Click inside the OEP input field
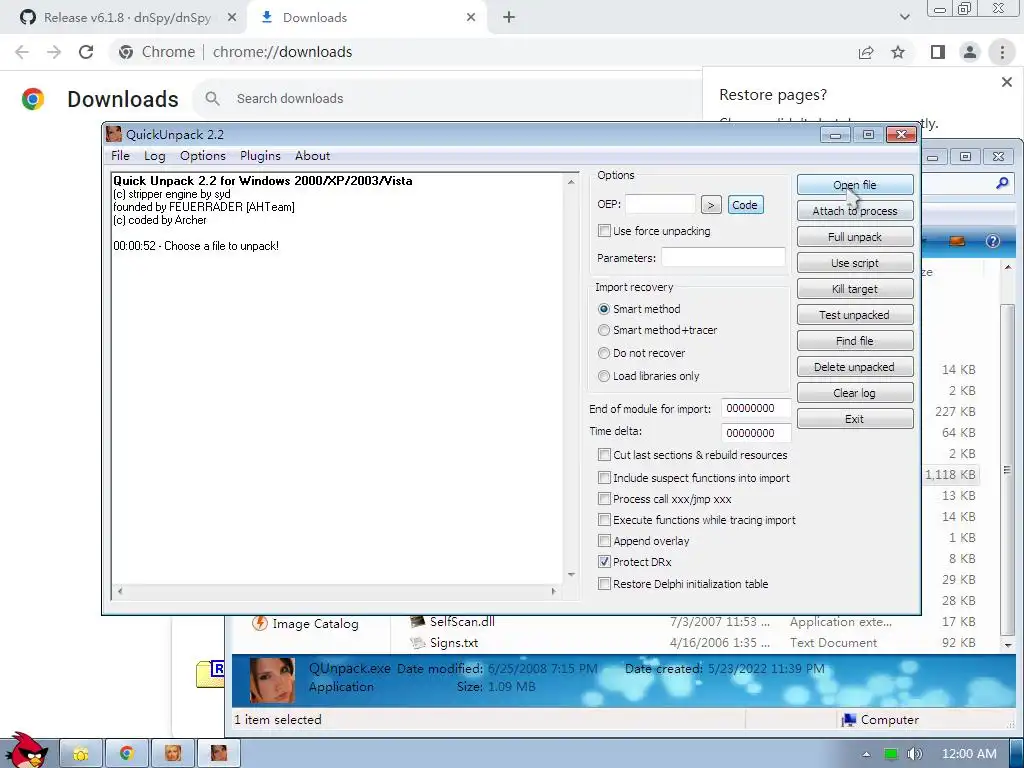 point(660,204)
